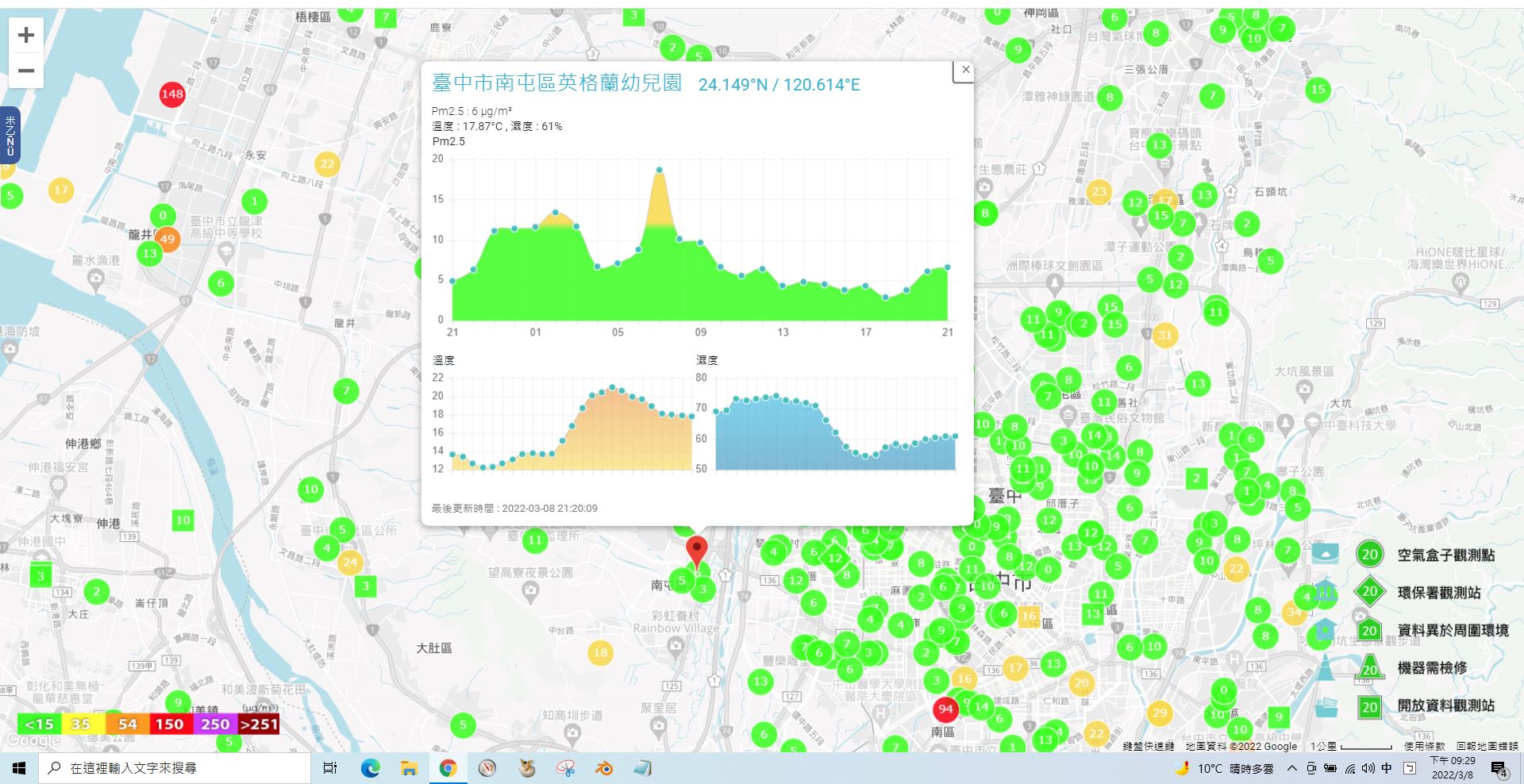Select the yellow 31 station marker
This screenshot has width=1524, height=784.
[1164, 335]
